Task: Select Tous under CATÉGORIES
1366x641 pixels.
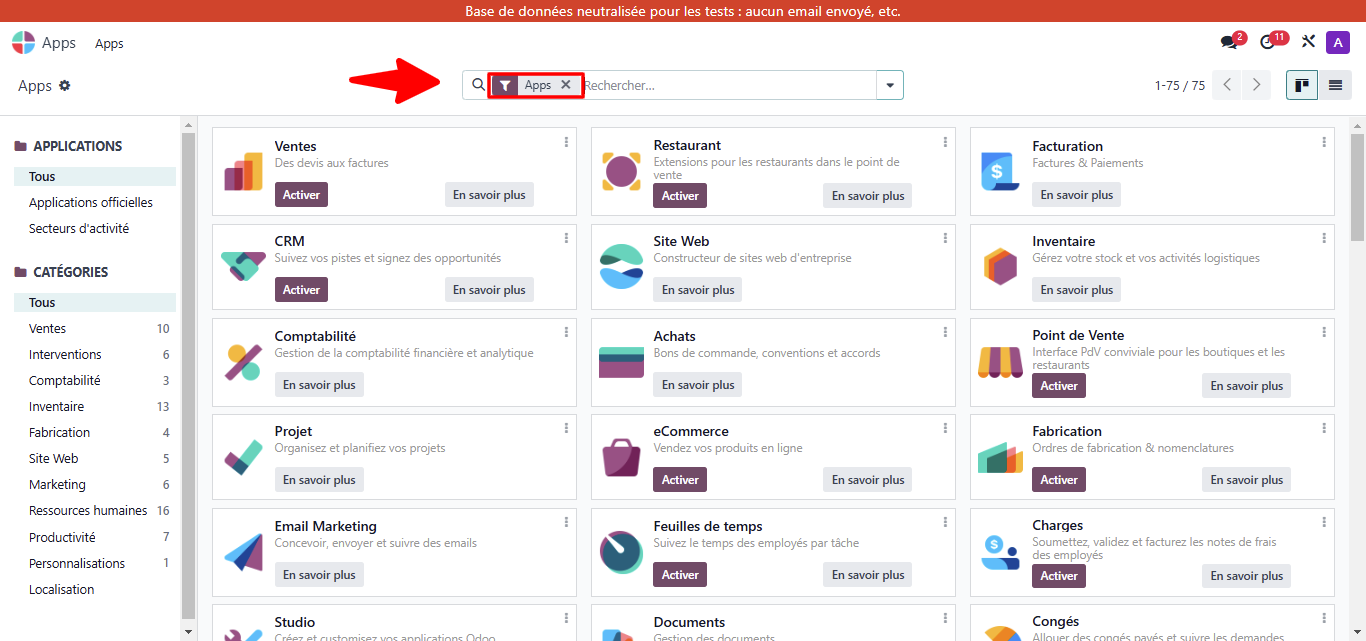Action: pyautogui.click(x=95, y=302)
